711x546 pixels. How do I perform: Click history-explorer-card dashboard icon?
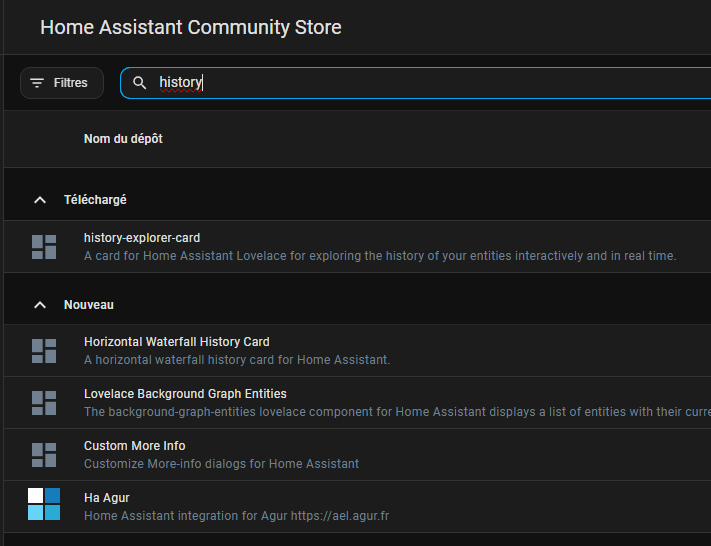(44, 247)
